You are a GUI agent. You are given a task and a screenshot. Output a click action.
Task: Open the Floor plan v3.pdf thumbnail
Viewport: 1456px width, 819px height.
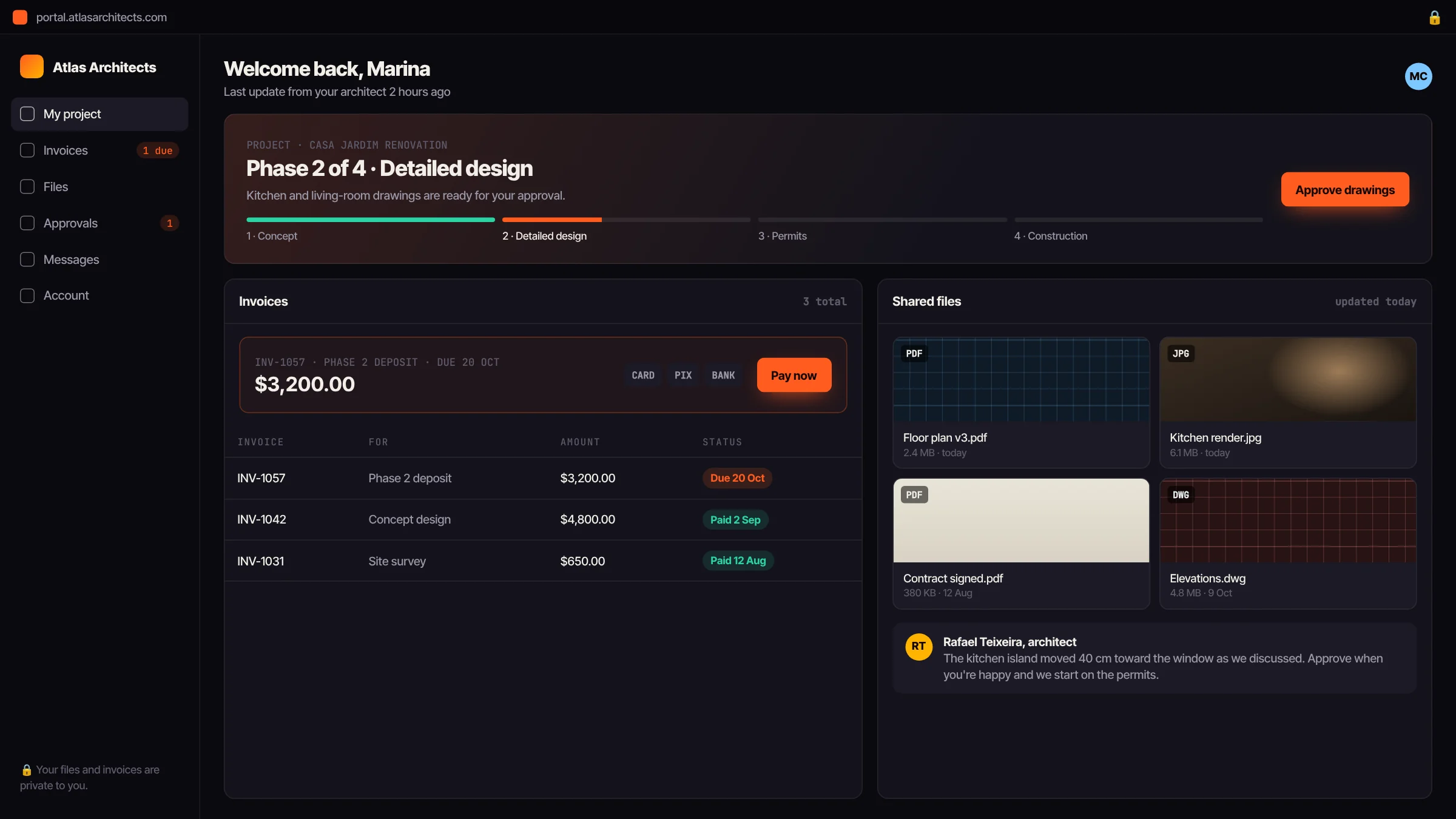tap(1021, 380)
